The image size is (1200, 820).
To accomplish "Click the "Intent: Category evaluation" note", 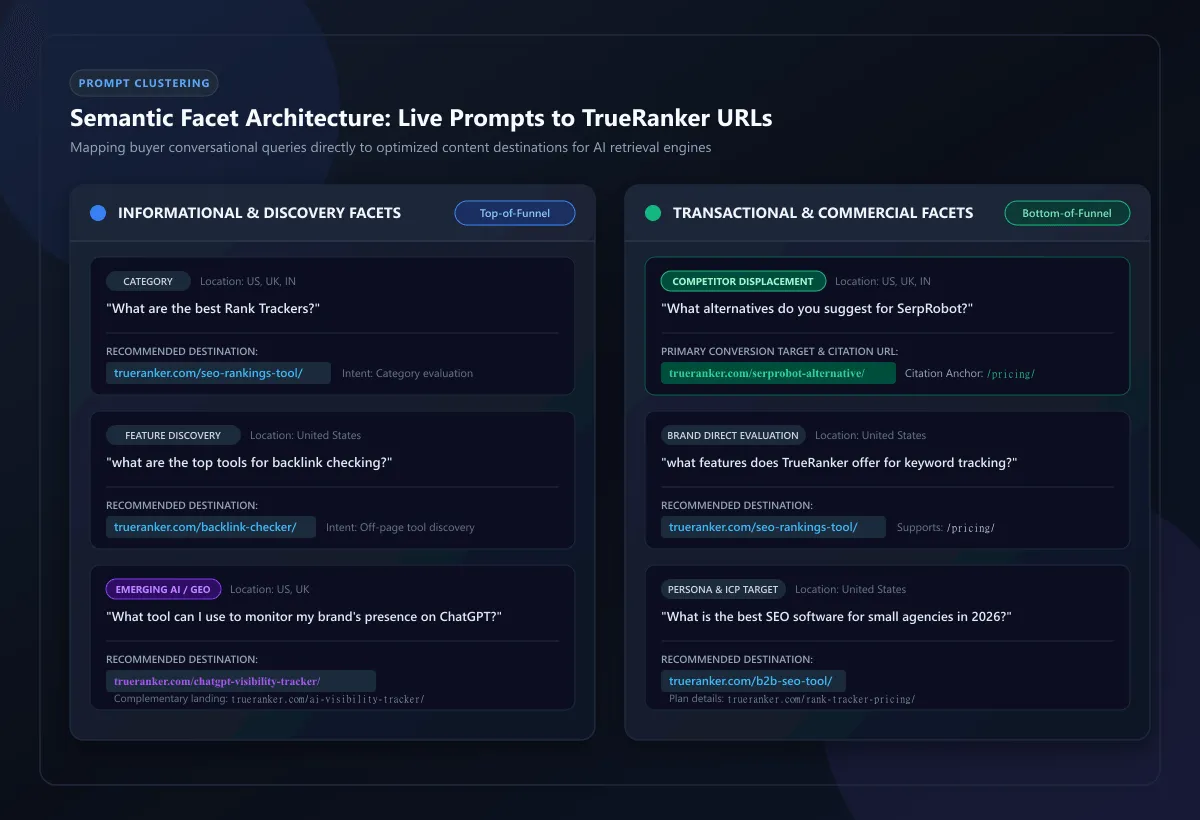I will [407, 374].
